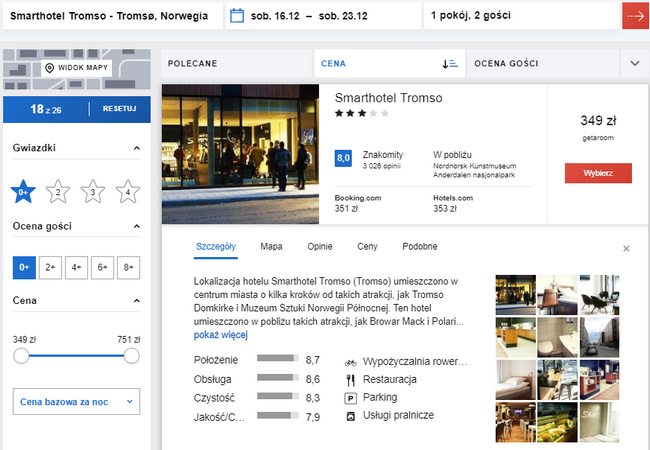Sort results by Polecane
The height and width of the screenshot is (450, 650).
tap(236, 63)
